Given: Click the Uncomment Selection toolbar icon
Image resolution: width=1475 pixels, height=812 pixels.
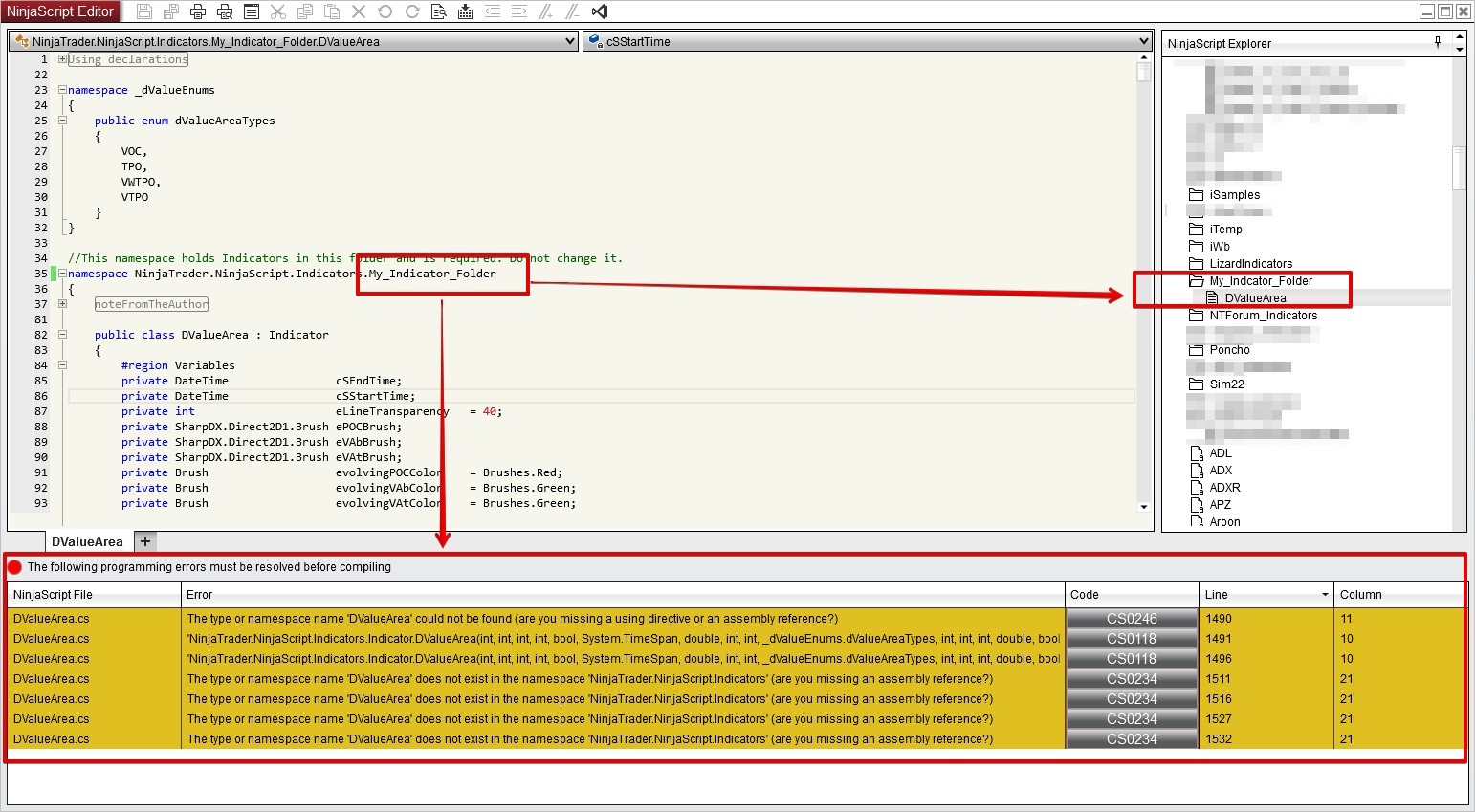Looking at the screenshot, I should (573, 11).
